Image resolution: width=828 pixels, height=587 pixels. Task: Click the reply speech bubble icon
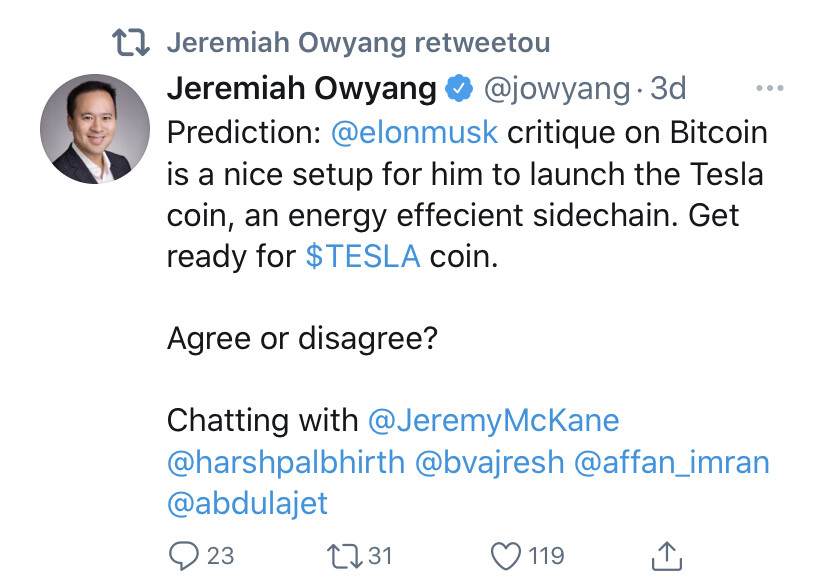pyautogui.click(x=183, y=555)
